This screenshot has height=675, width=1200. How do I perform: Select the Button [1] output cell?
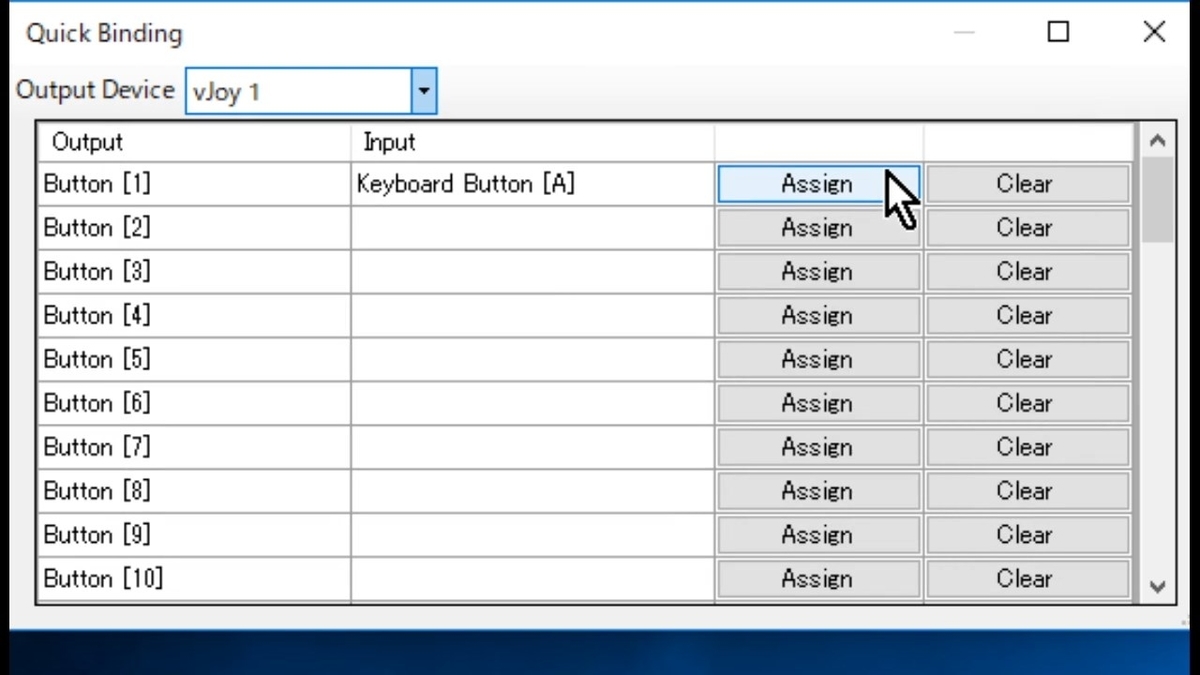click(x=194, y=184)
